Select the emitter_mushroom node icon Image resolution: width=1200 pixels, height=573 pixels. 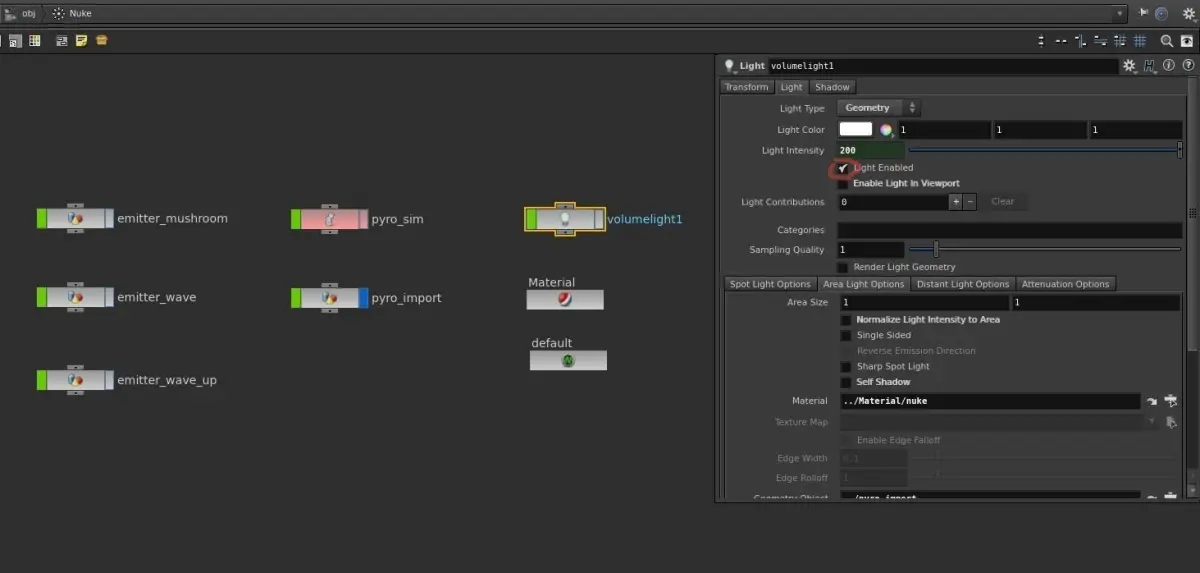click(x=75, y=218)
